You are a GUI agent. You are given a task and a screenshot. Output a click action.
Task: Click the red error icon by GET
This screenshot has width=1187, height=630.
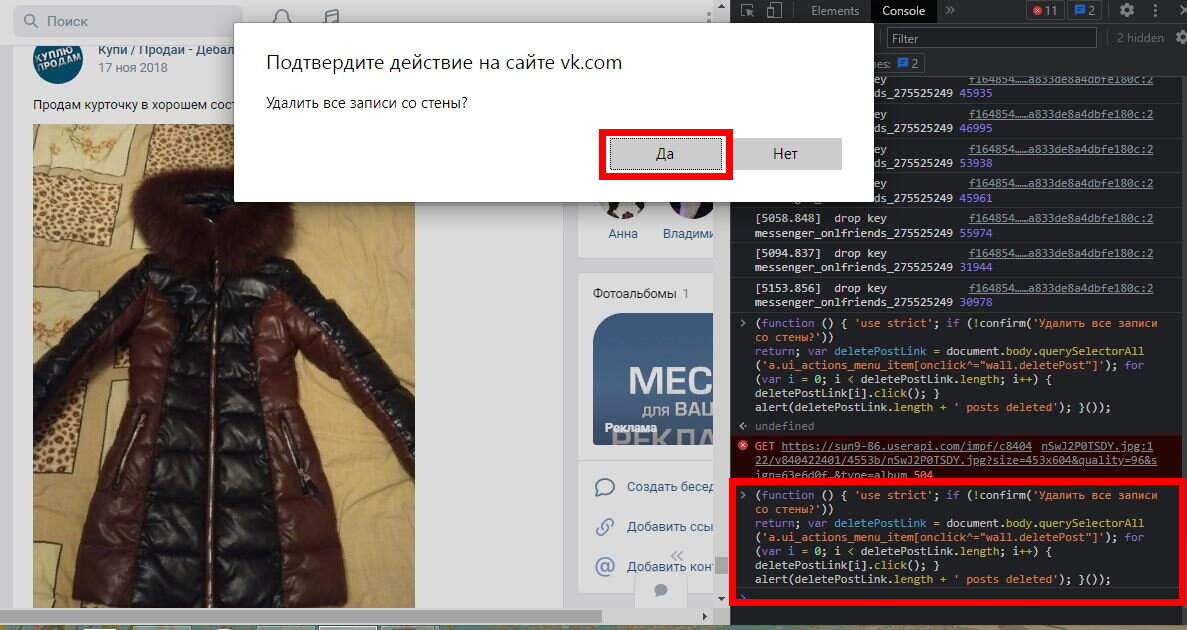point(743,445)
